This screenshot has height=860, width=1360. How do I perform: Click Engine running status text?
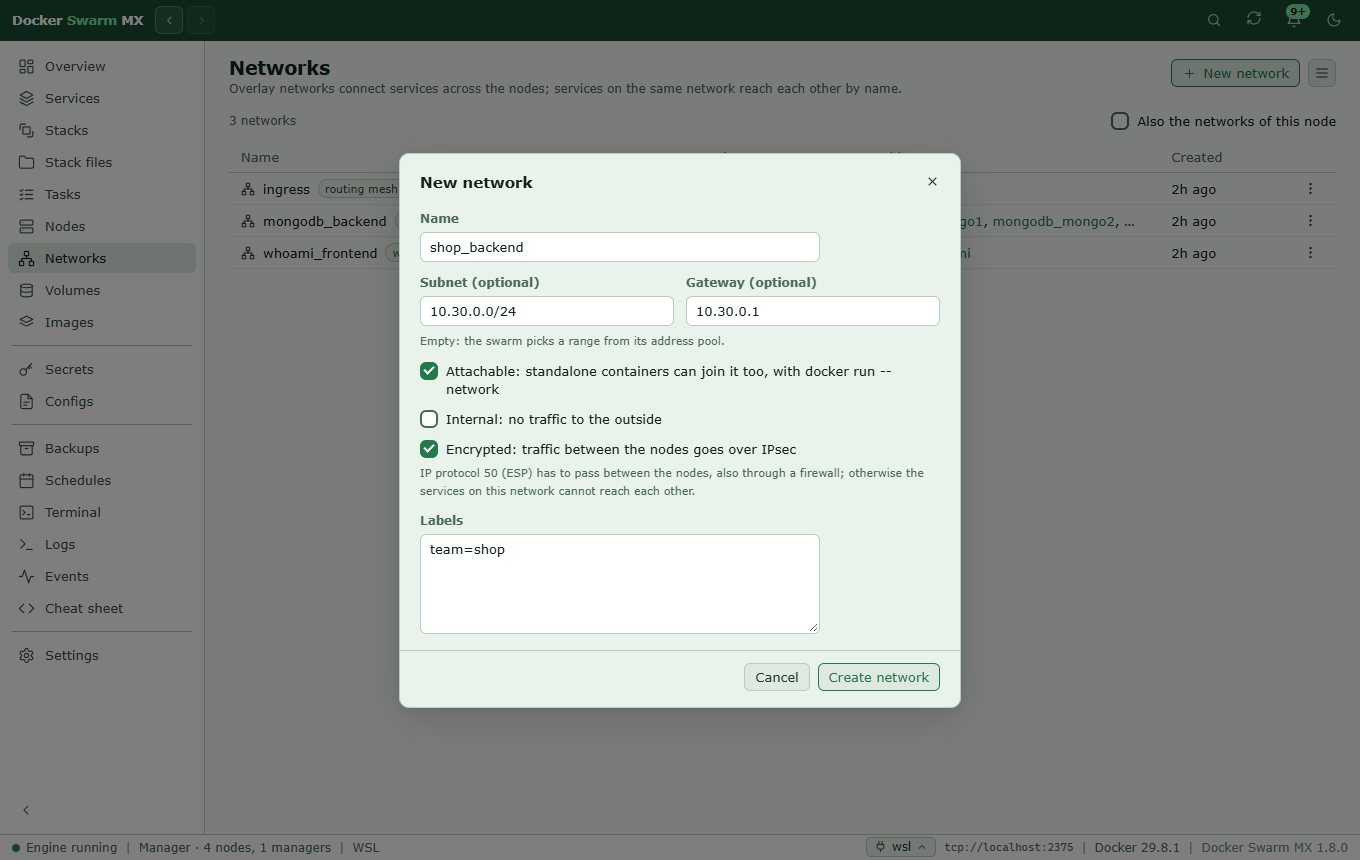pyautogui.click(x=71, y=847)
